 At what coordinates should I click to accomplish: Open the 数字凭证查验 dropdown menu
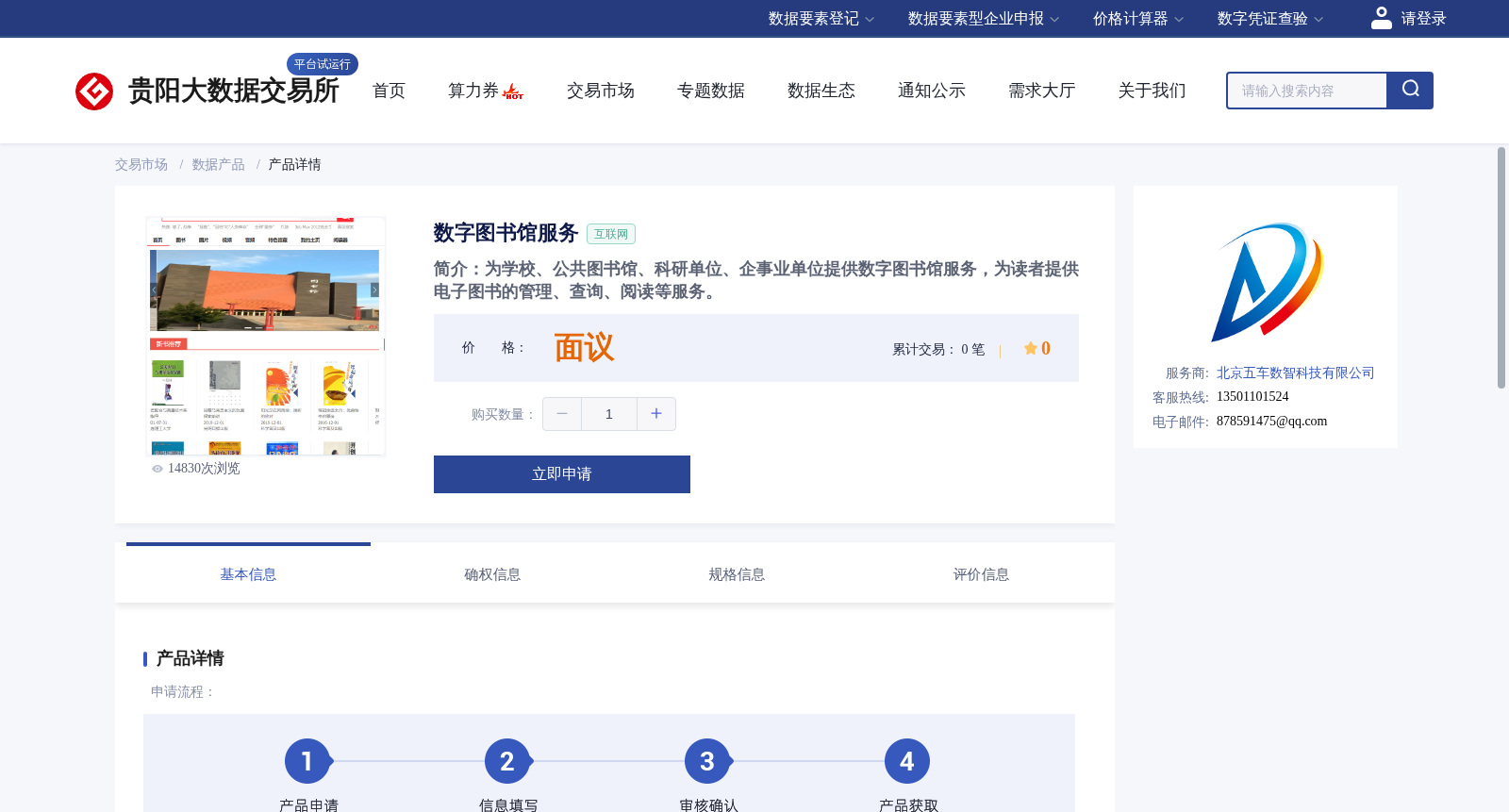coord(1270,19)
